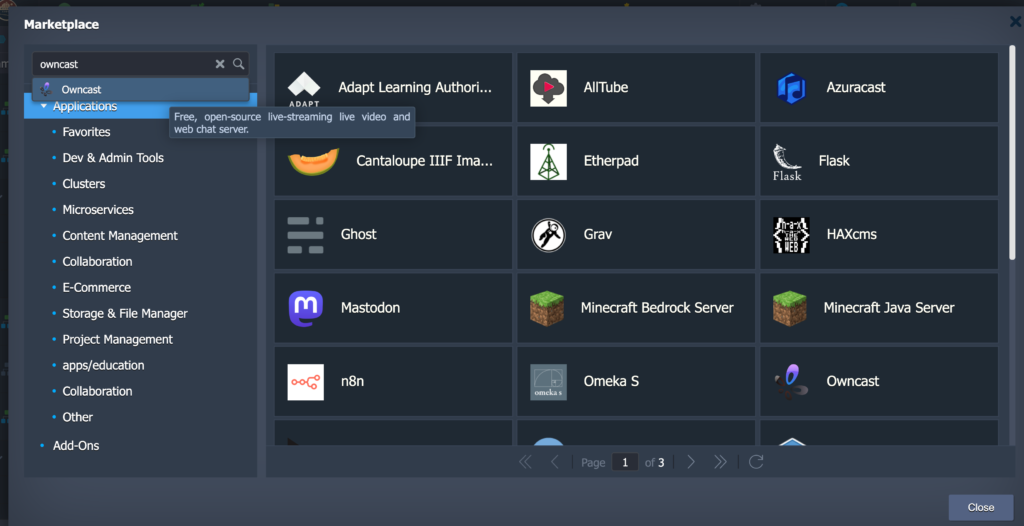Collapse the Applications tree section
1024x526 pixels.
click(x=44, y=106)
